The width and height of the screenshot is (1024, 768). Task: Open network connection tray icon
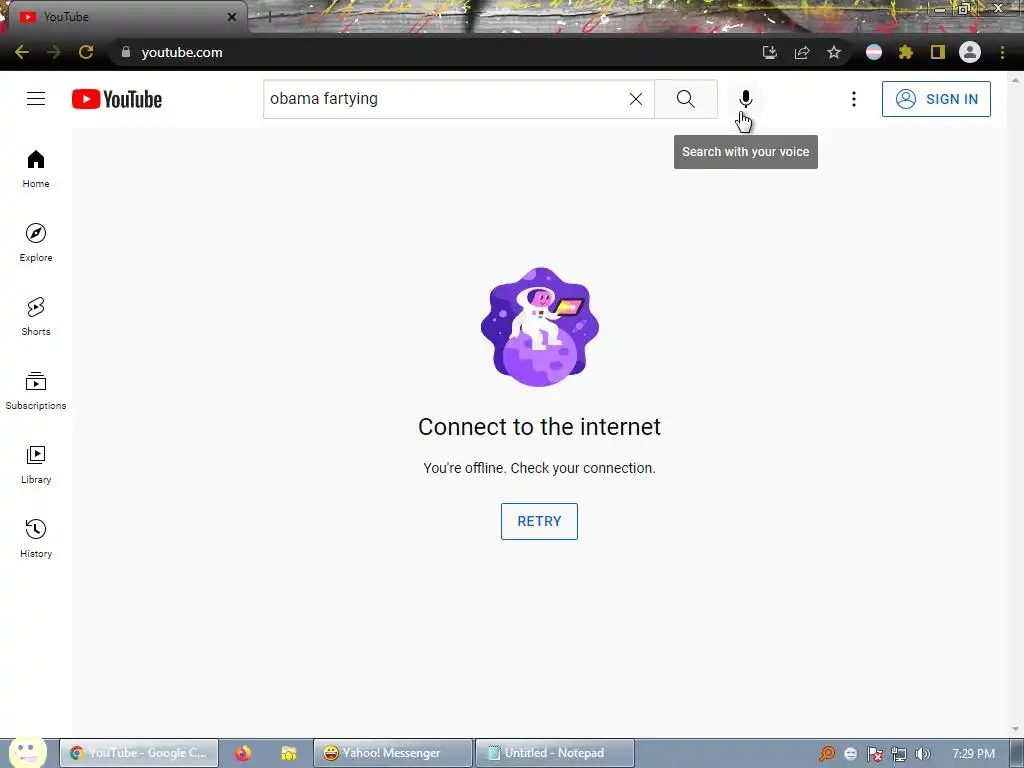click(899, 754)
